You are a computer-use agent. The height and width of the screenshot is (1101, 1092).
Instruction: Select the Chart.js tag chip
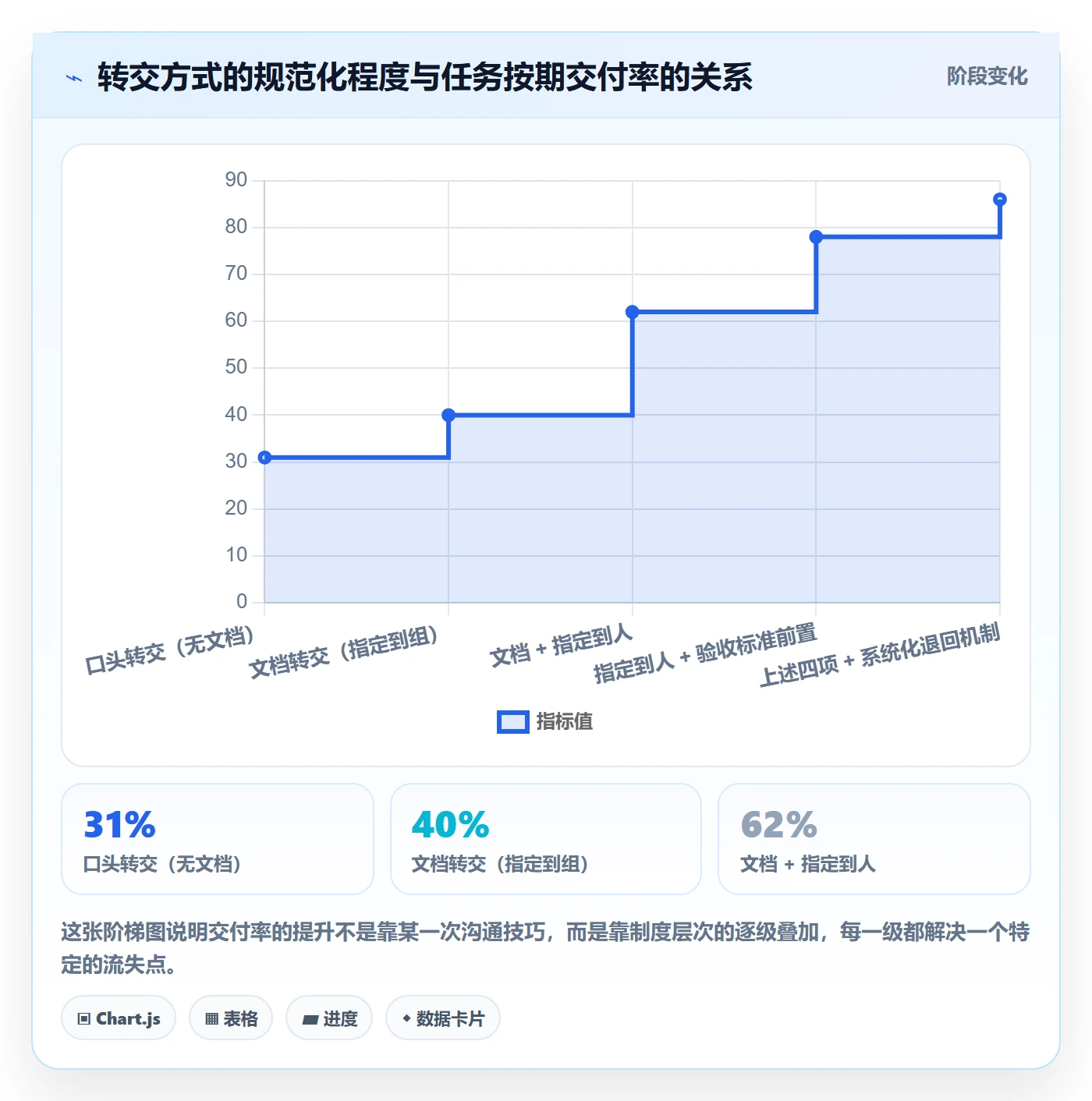(119, 1018)
